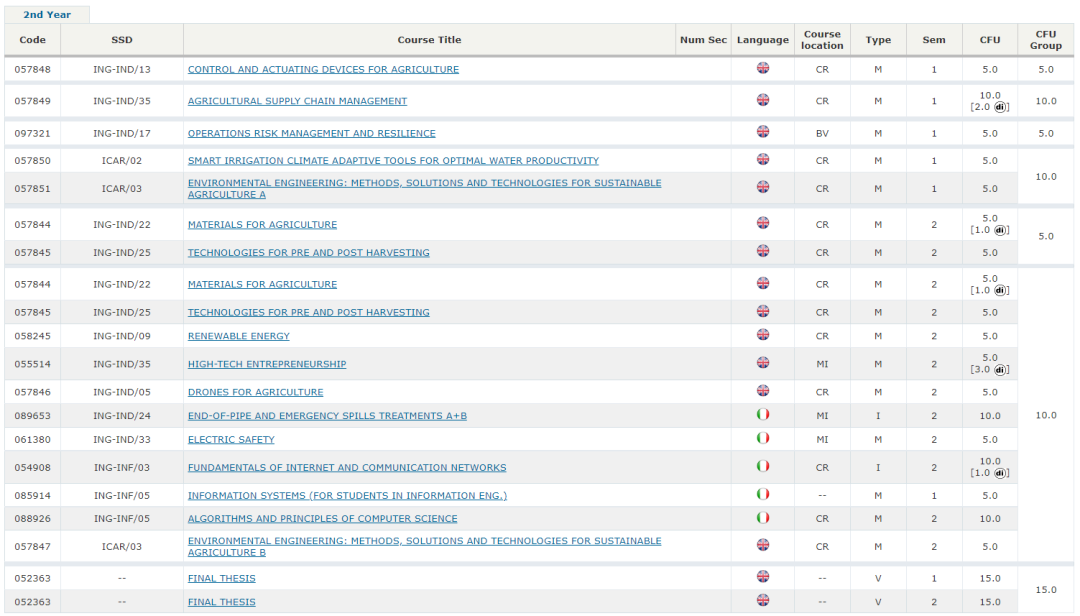Open Technologies for Pre and Post Harvesting, 5.0 CFU group
This screenshot has width=1080, height=616.
[x=309, y=253]
